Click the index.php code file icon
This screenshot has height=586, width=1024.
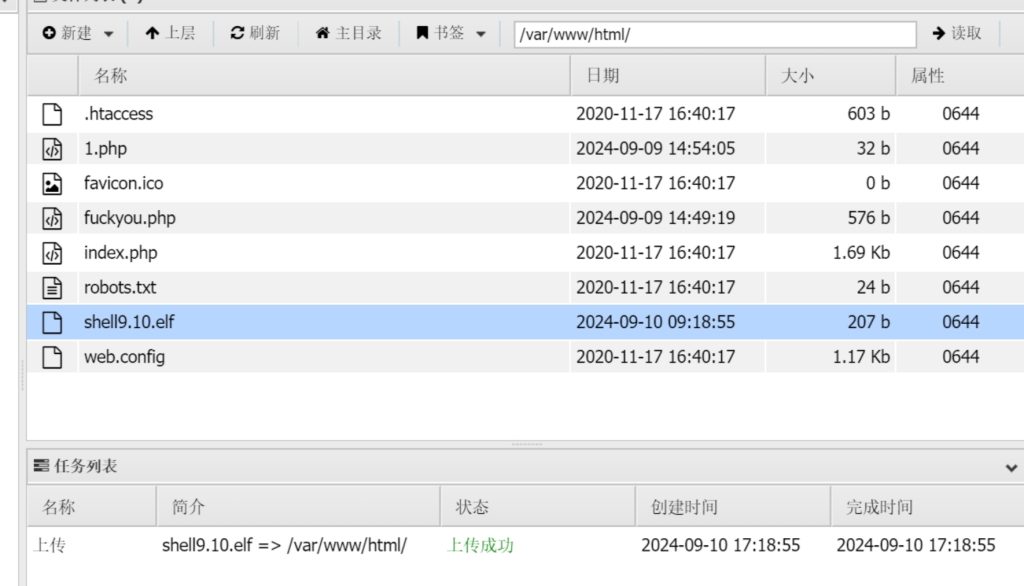(52, 253)
